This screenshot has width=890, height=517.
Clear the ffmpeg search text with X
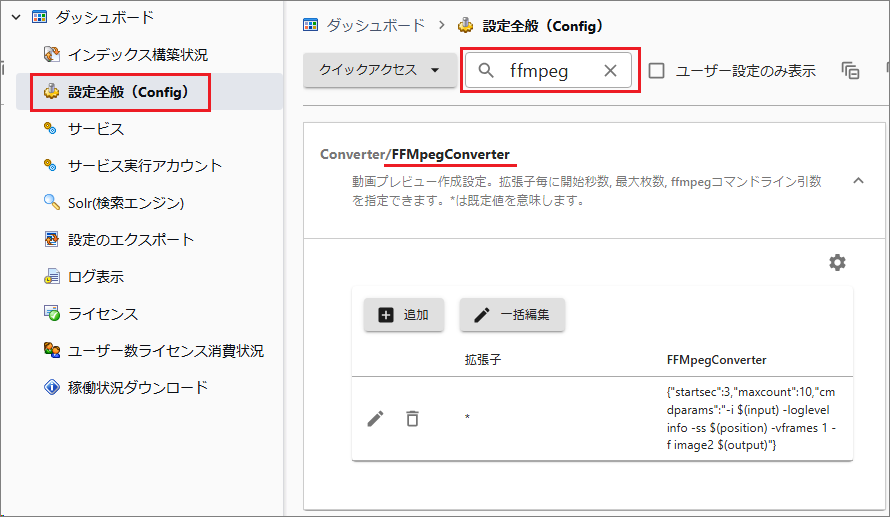pyautogui.click(x=610, y=71)
